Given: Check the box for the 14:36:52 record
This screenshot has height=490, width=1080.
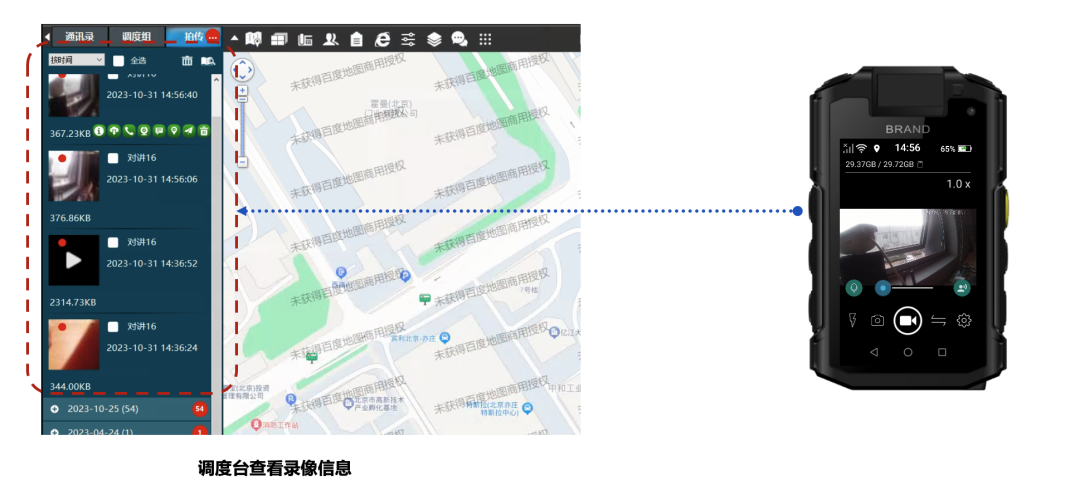Looking at the screenshot, I should coord(113,242).
